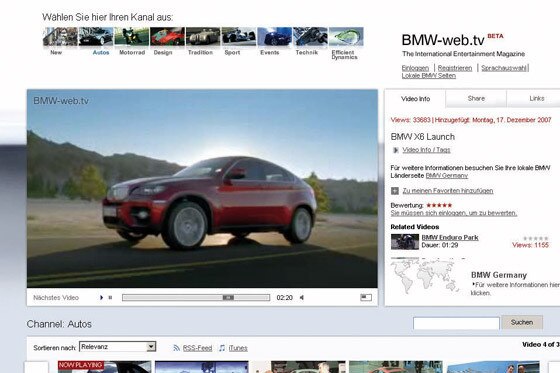Select the Sport channel thumbnail
This screenshot has height=373, width=560.
click(x=239, y=36)
